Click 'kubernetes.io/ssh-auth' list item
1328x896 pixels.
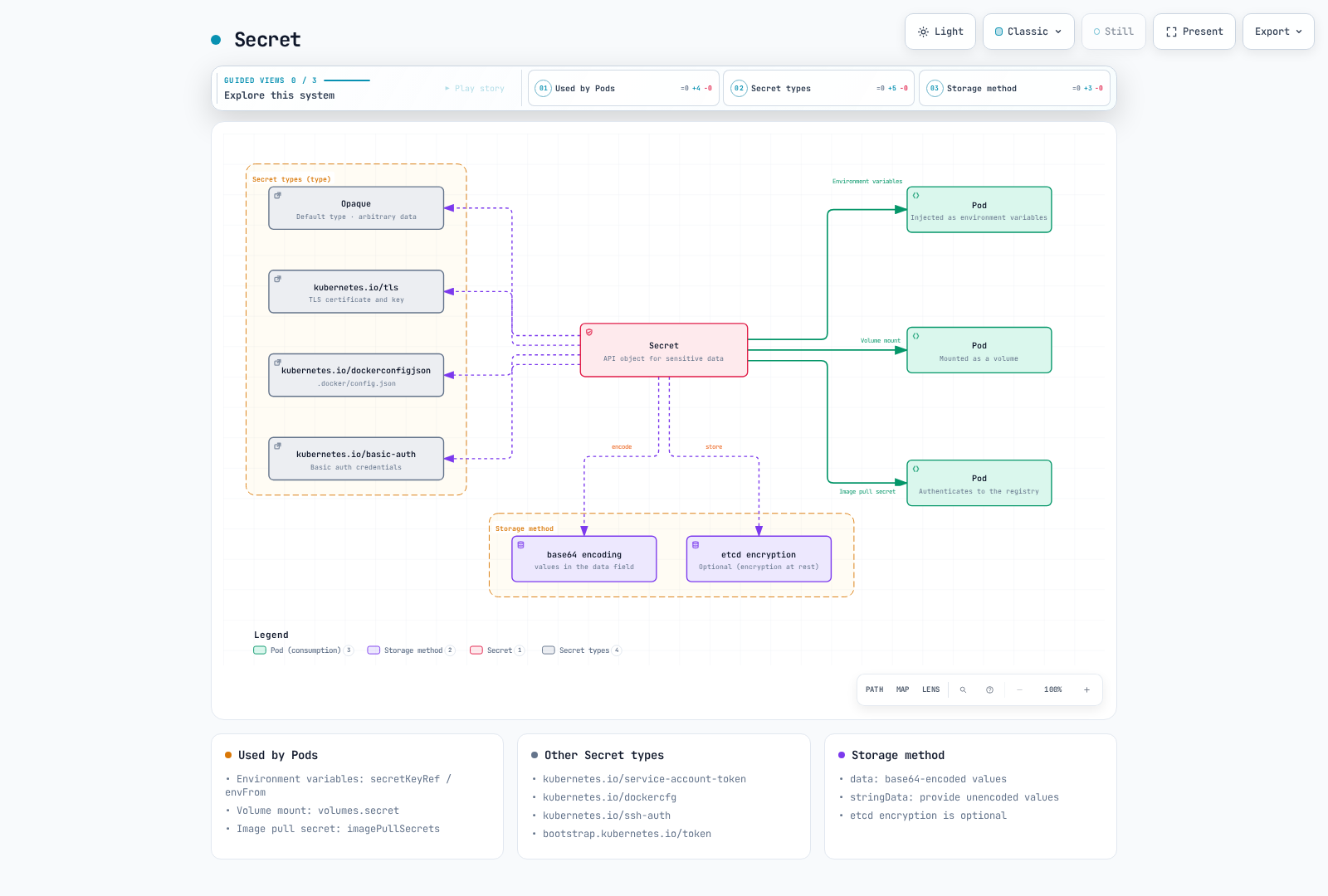coord(607,816)
